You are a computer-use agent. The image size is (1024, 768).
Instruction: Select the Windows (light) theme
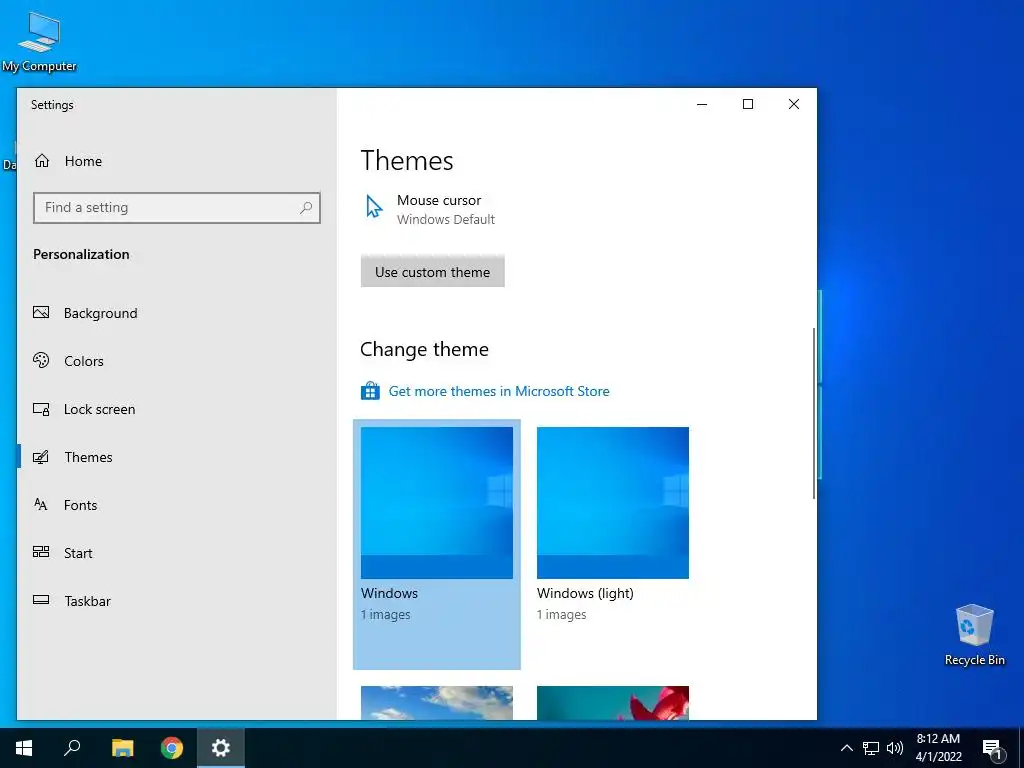(x=613, y=503)
